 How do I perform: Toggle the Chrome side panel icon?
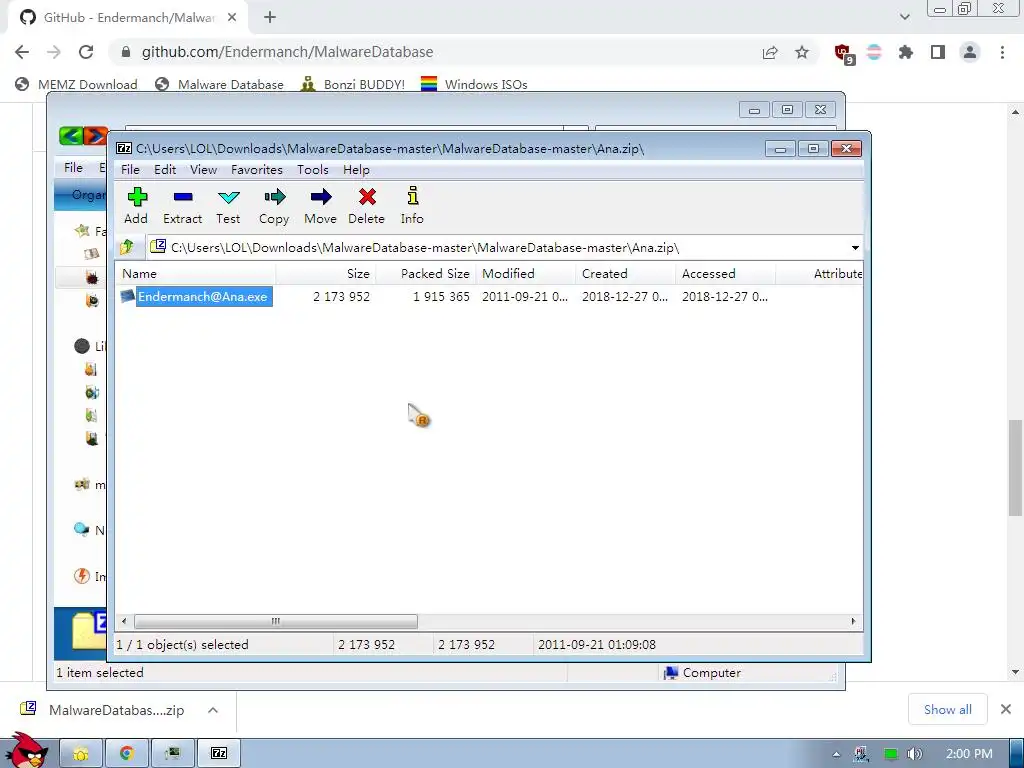coord(938,52)
